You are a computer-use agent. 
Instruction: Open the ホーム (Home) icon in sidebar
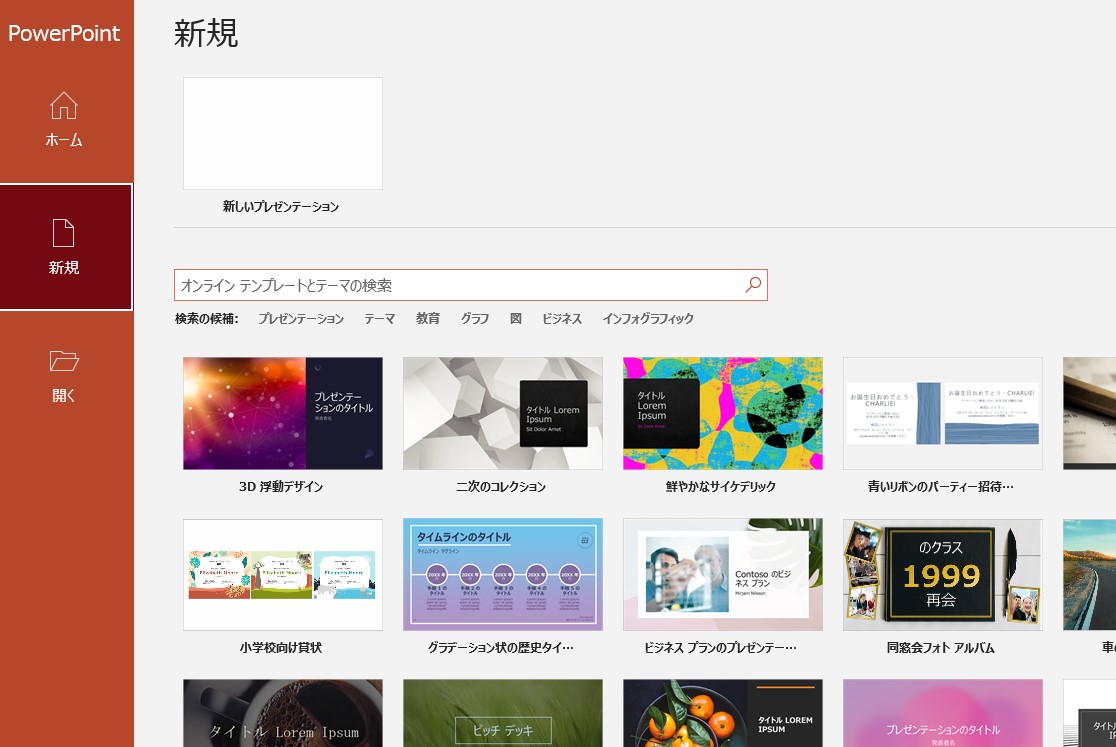[64, 105]
